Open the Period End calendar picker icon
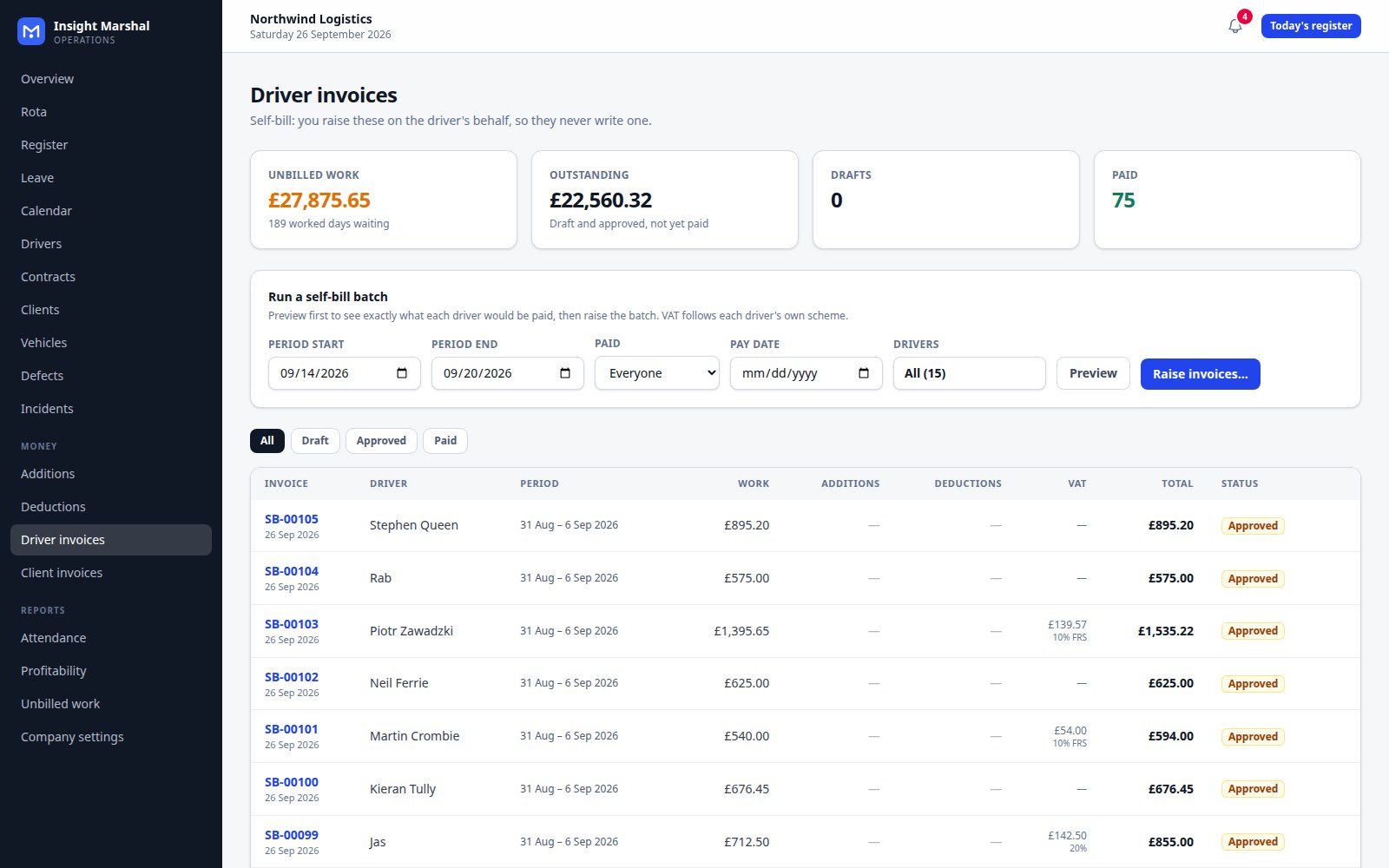This screenshot has height=868, width=1389. pos(565,373)
